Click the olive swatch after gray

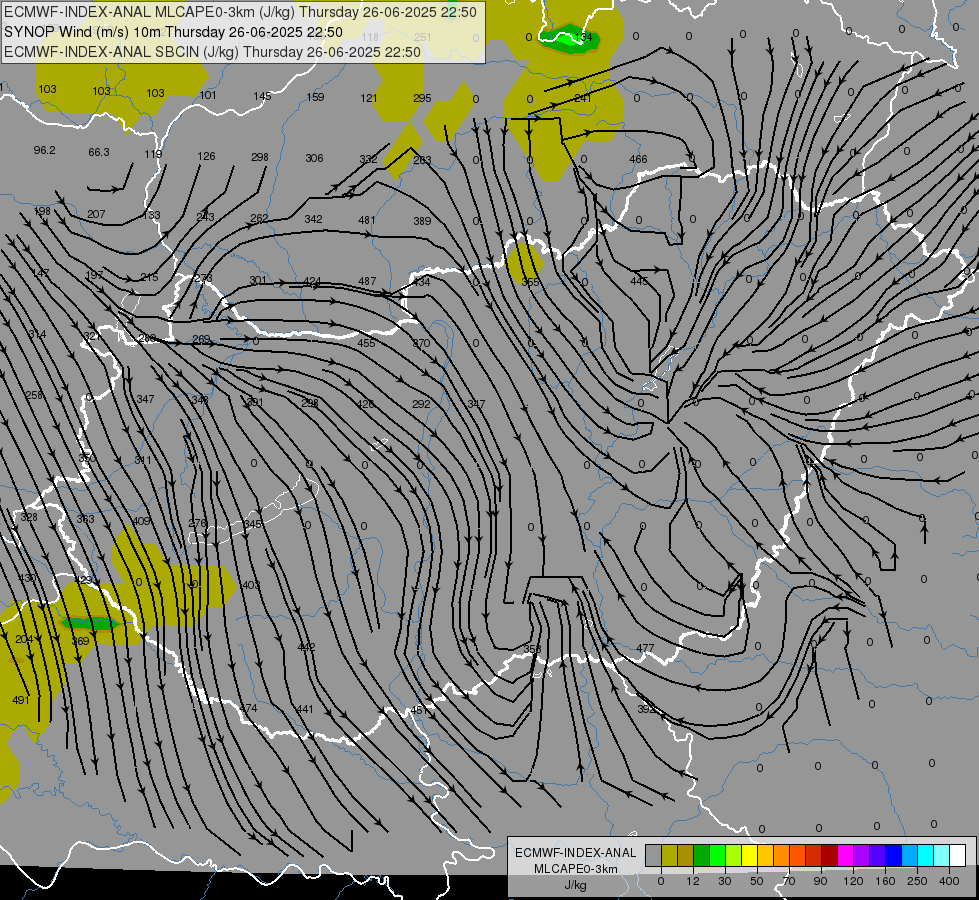669,856
